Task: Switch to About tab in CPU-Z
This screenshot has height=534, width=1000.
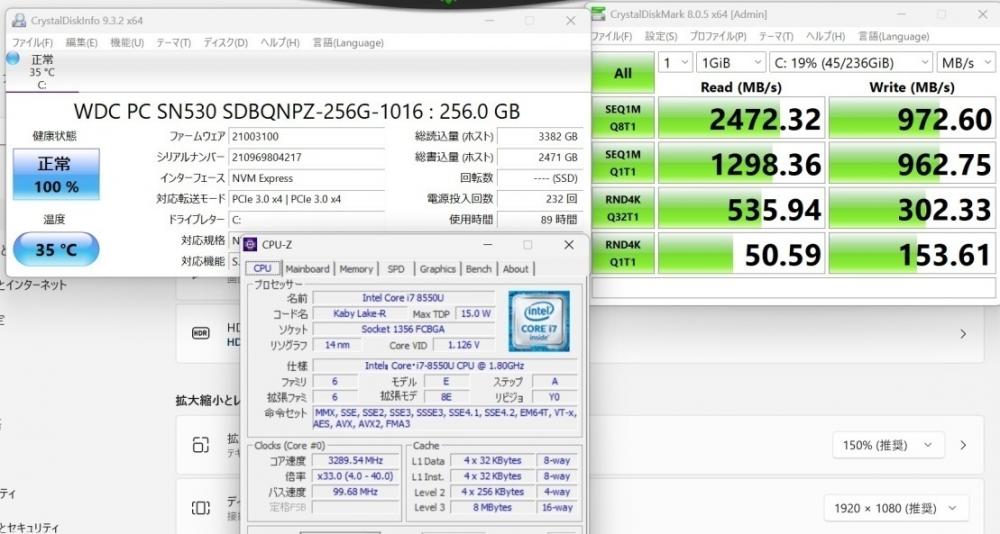Action: point(515,269)
